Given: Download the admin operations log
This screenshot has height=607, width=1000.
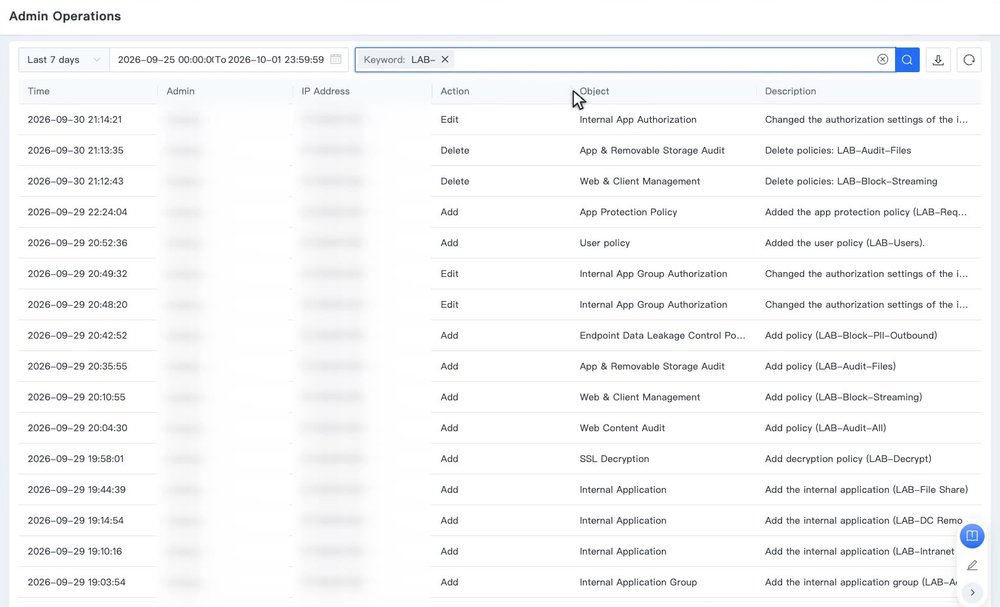Looking at the screenshot, I should click(x=938, y=60).
